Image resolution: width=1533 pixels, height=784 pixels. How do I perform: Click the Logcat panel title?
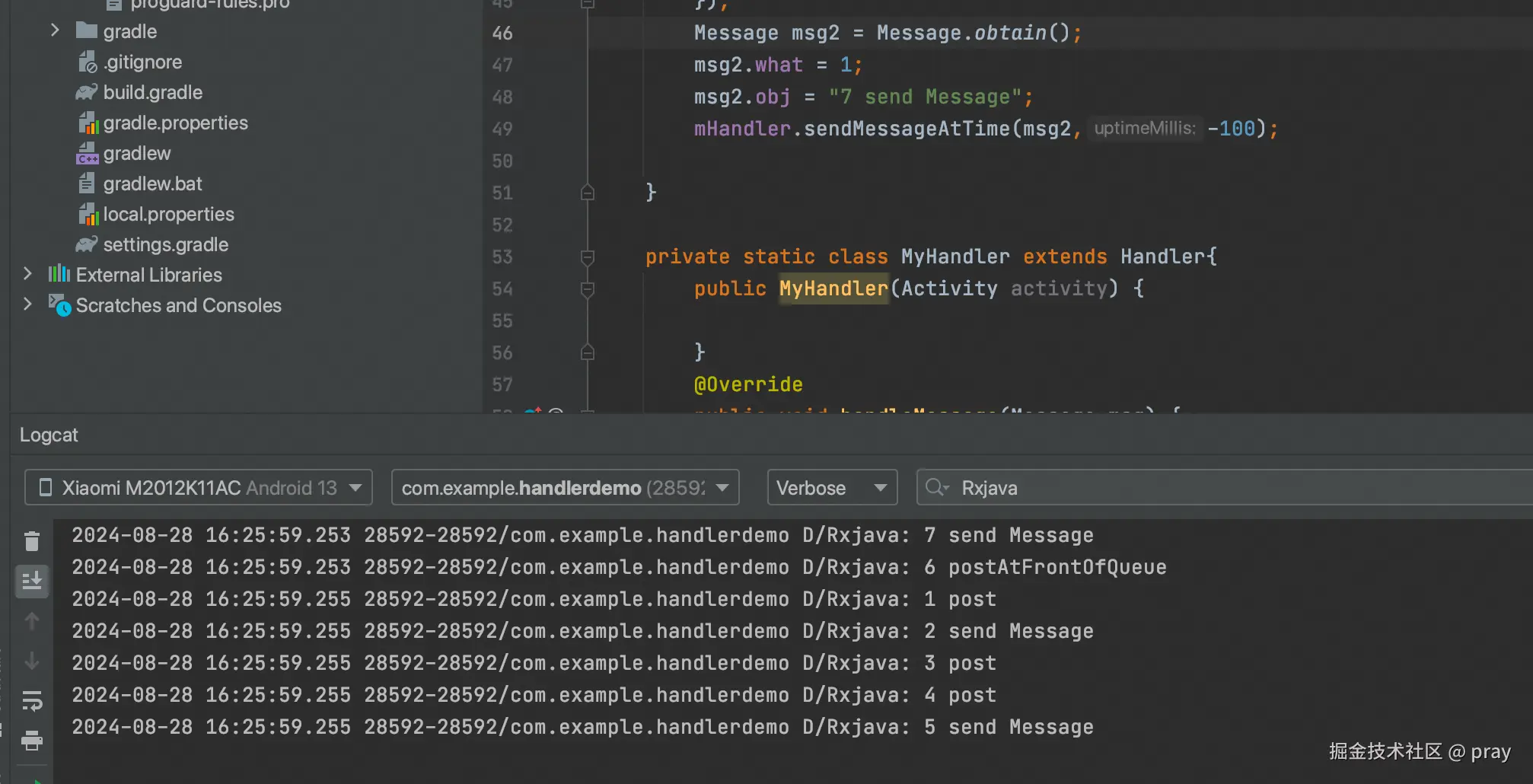49,435
